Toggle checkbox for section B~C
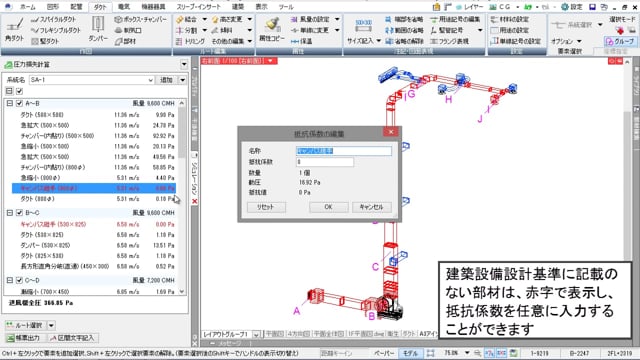 point(19,213)
